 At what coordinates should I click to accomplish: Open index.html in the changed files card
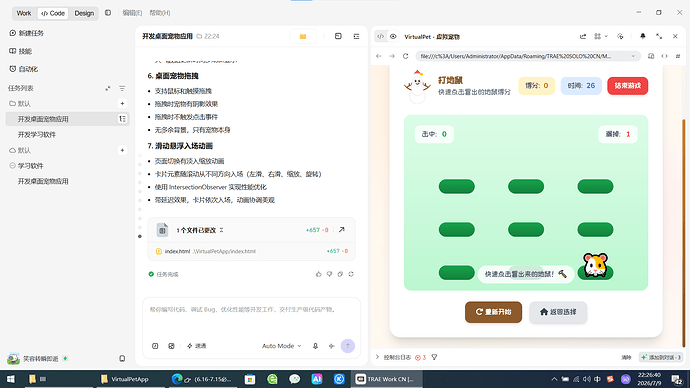pyautogui.click(x=251, y=251)
